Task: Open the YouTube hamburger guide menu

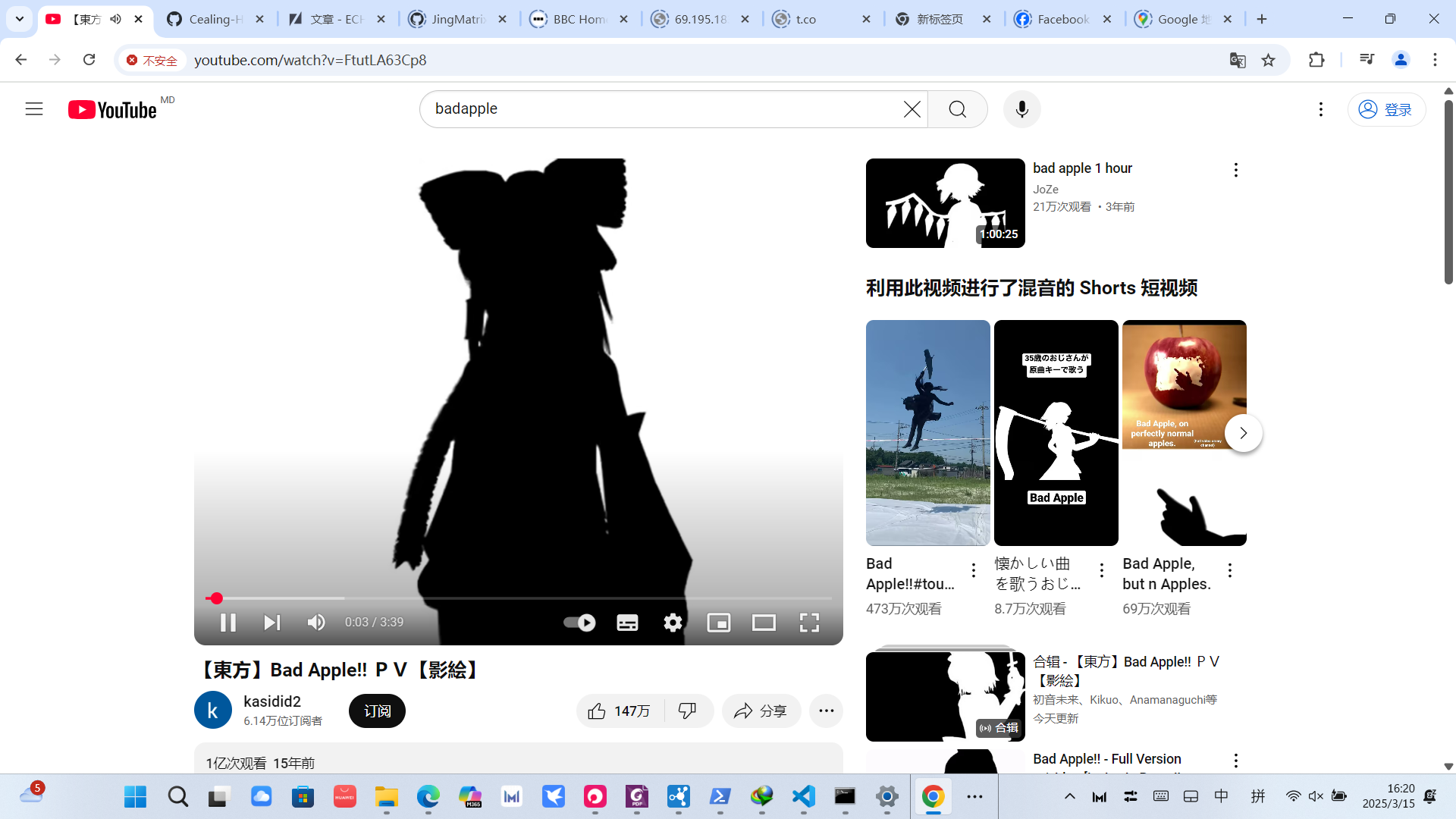Action: tap(34, 109)
